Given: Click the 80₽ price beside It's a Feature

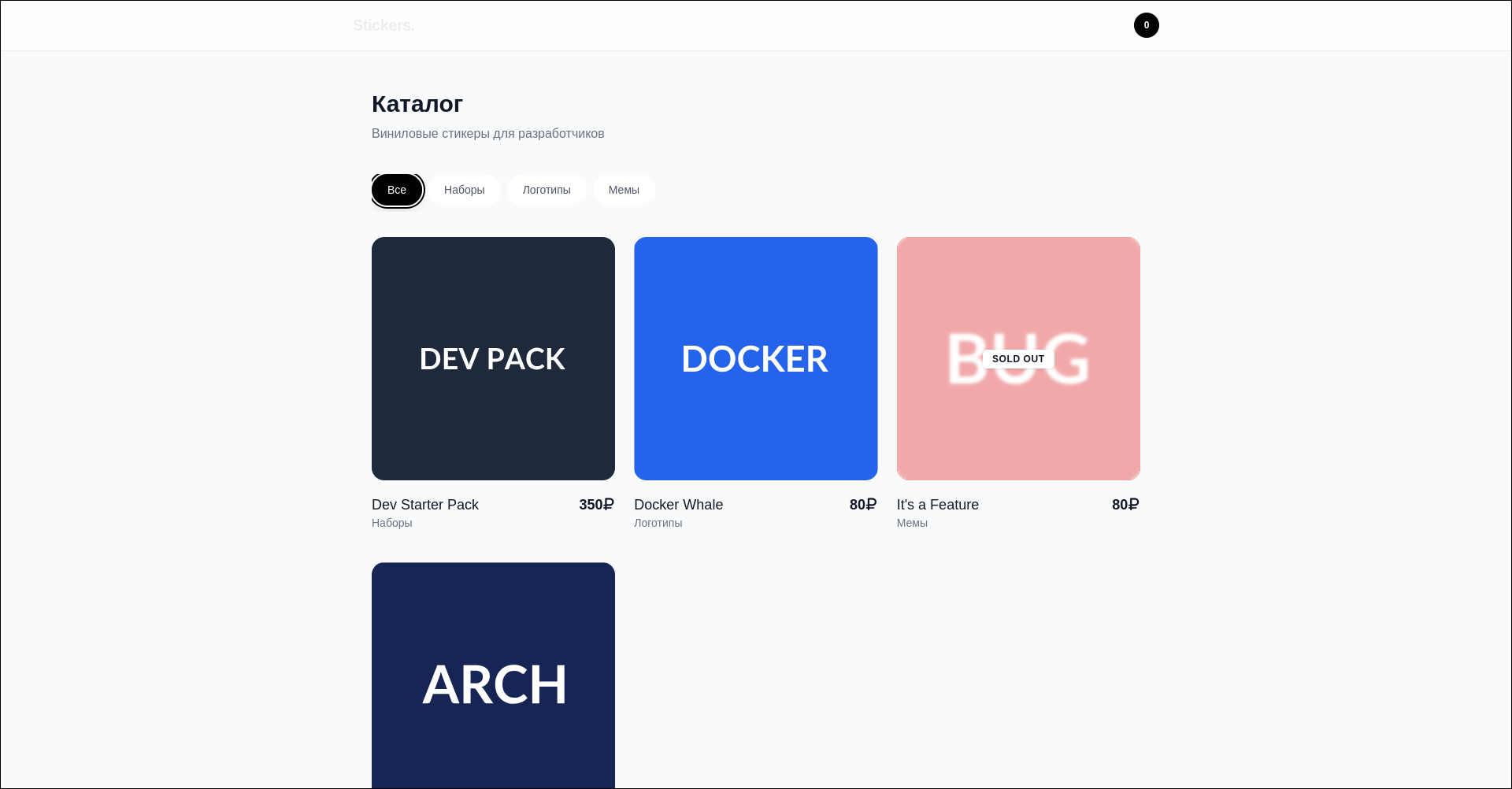Looking at the screenshot, I should coord(1125,505).
